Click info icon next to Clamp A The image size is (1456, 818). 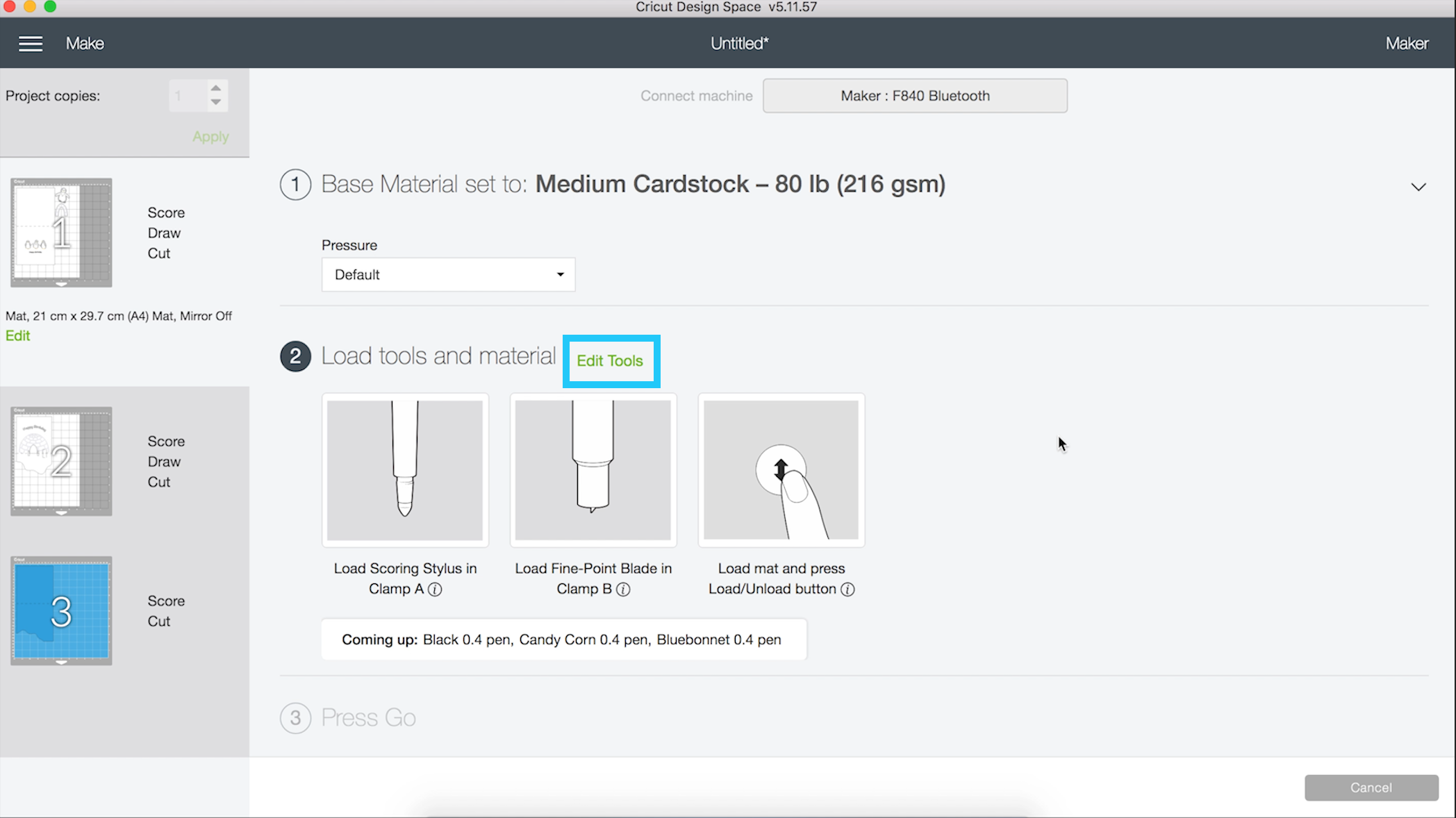pyautogui.click(x=435, y=590)
